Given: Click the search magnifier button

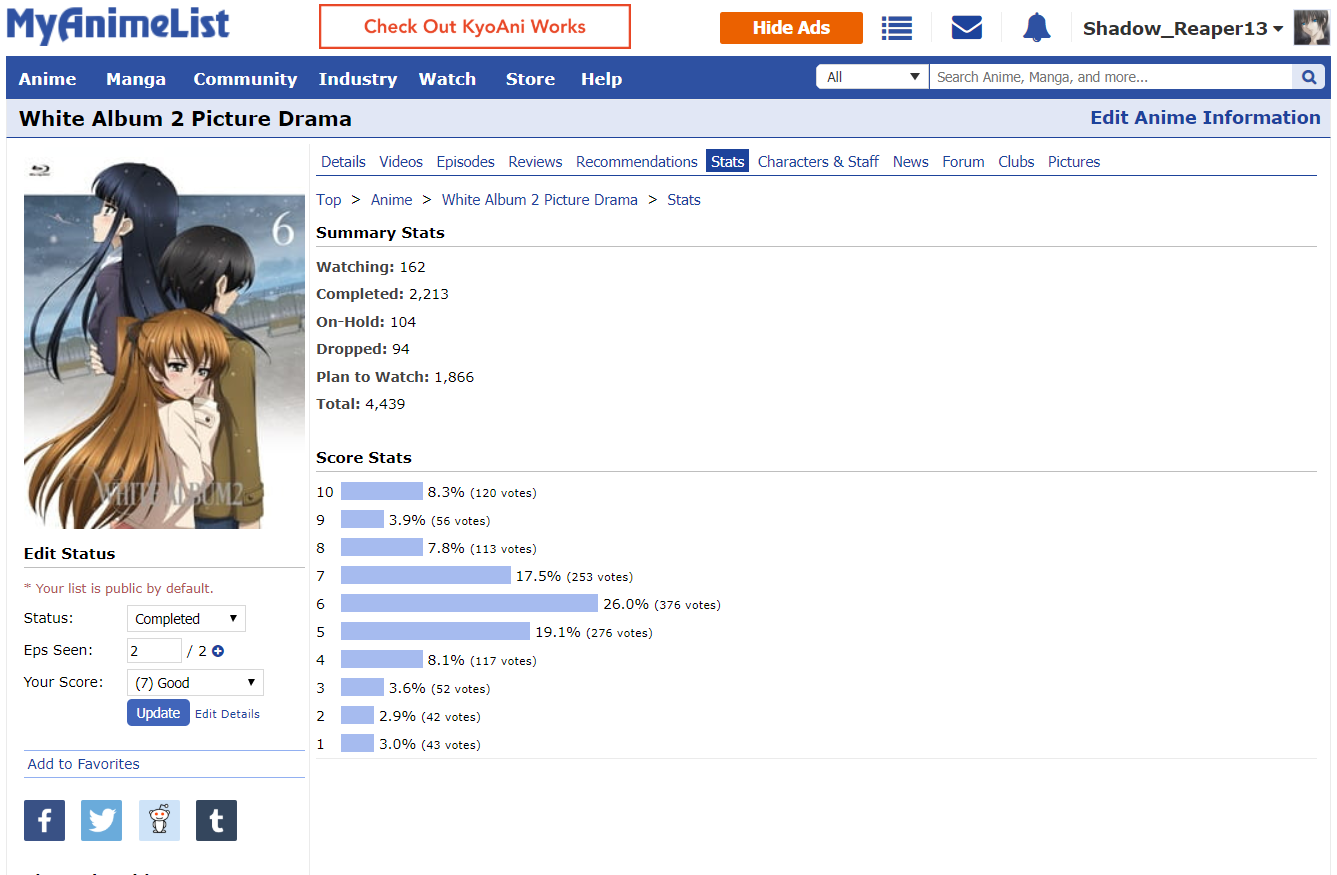Looking at the screenshot, I should click(x=1308, y=77).
